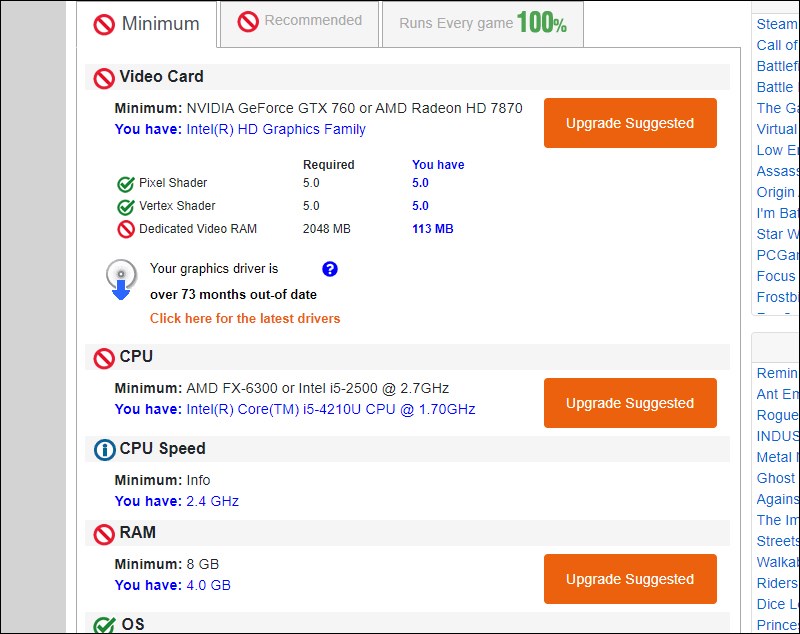The image size is (800, 634).
Task: Open the latest drivers link
Action: [x=245, y=318]
